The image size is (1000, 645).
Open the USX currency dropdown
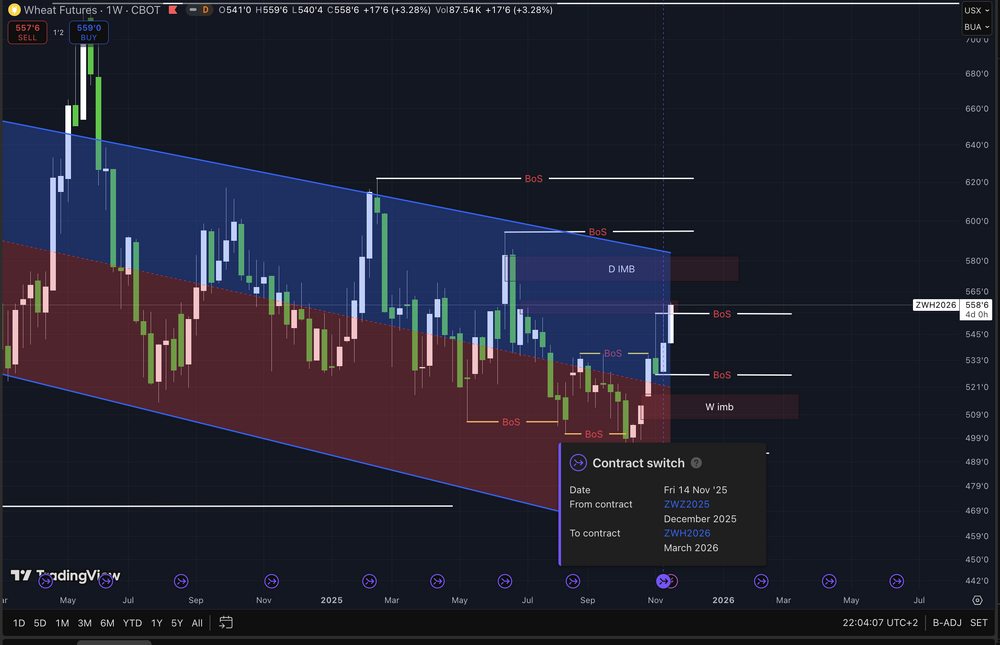976,10
